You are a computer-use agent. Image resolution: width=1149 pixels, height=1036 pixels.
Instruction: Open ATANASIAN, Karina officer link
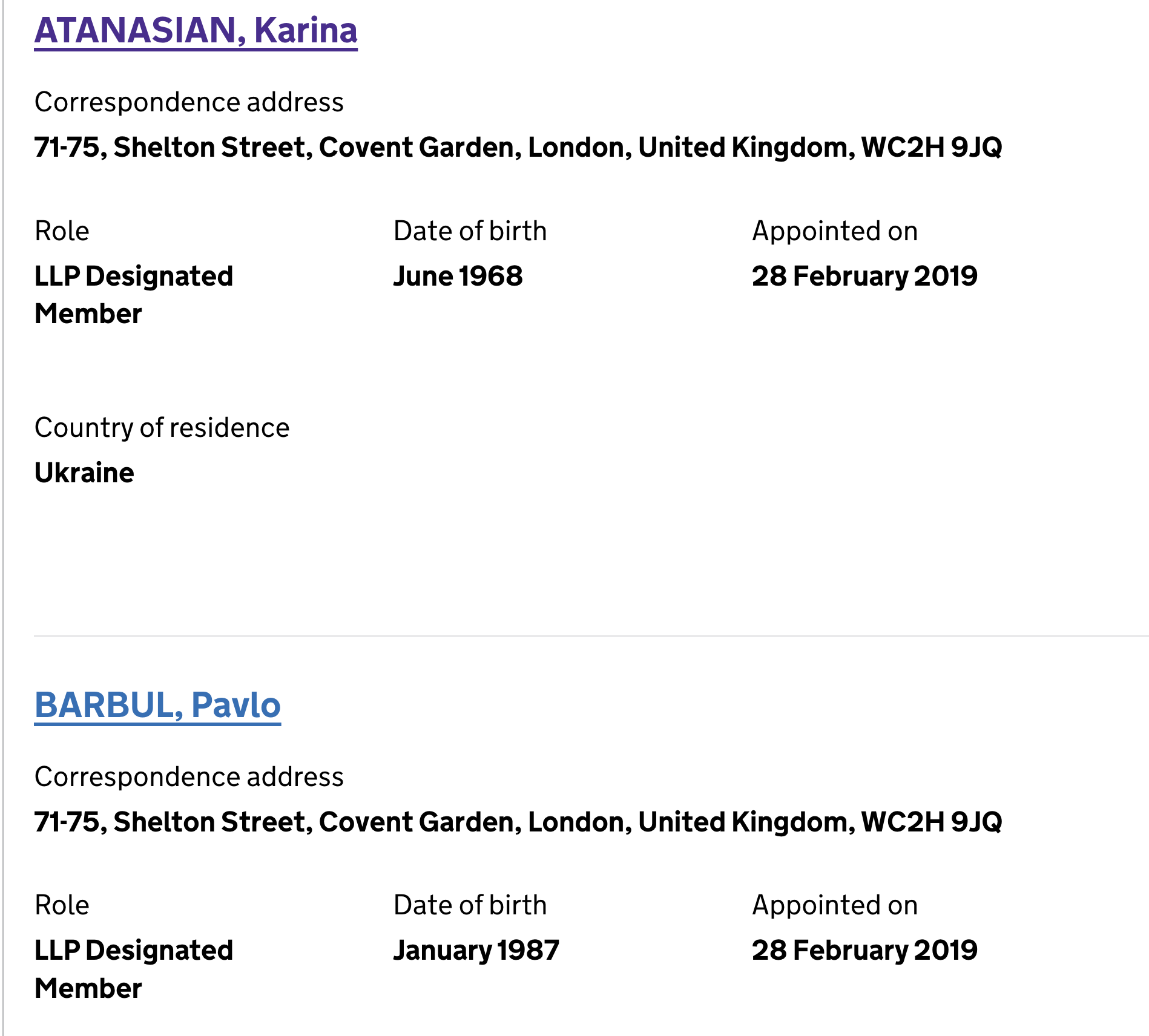tap(196, 31)
